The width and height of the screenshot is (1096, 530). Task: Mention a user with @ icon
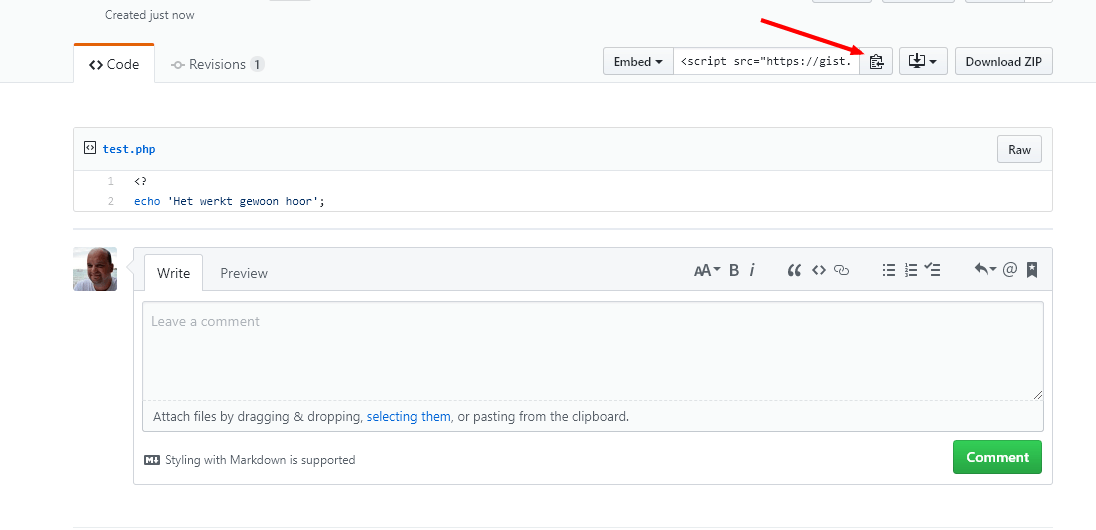1010,270
